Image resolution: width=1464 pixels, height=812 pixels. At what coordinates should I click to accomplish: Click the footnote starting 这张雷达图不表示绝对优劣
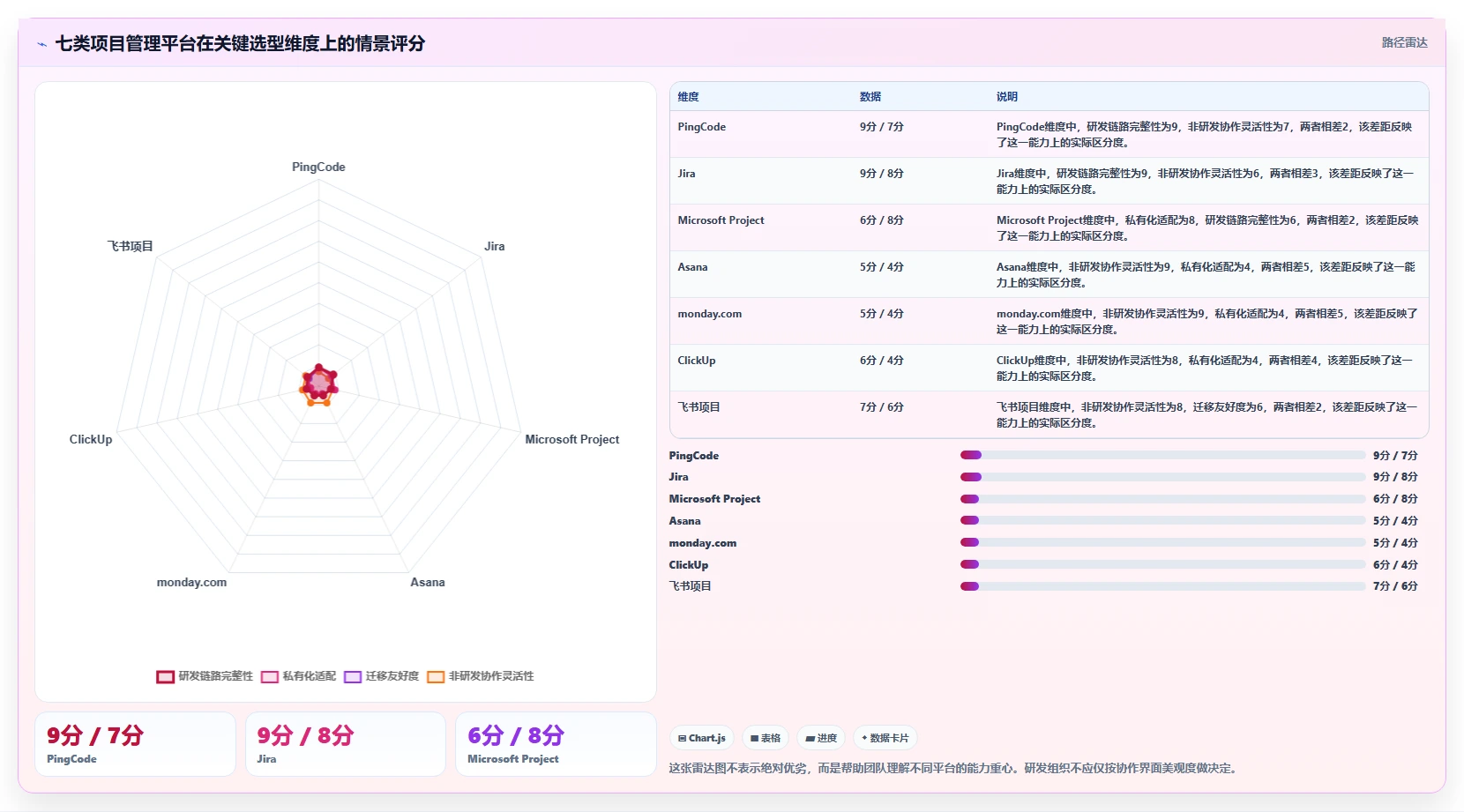pos(954,769)
